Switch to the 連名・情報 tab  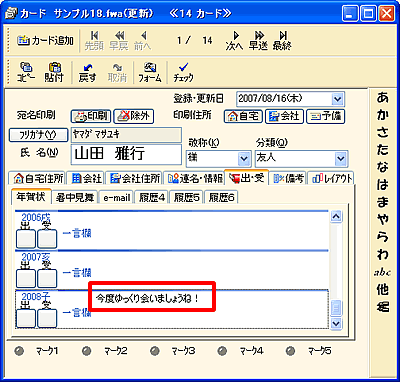pyautogui.click(x=195, y=179)
